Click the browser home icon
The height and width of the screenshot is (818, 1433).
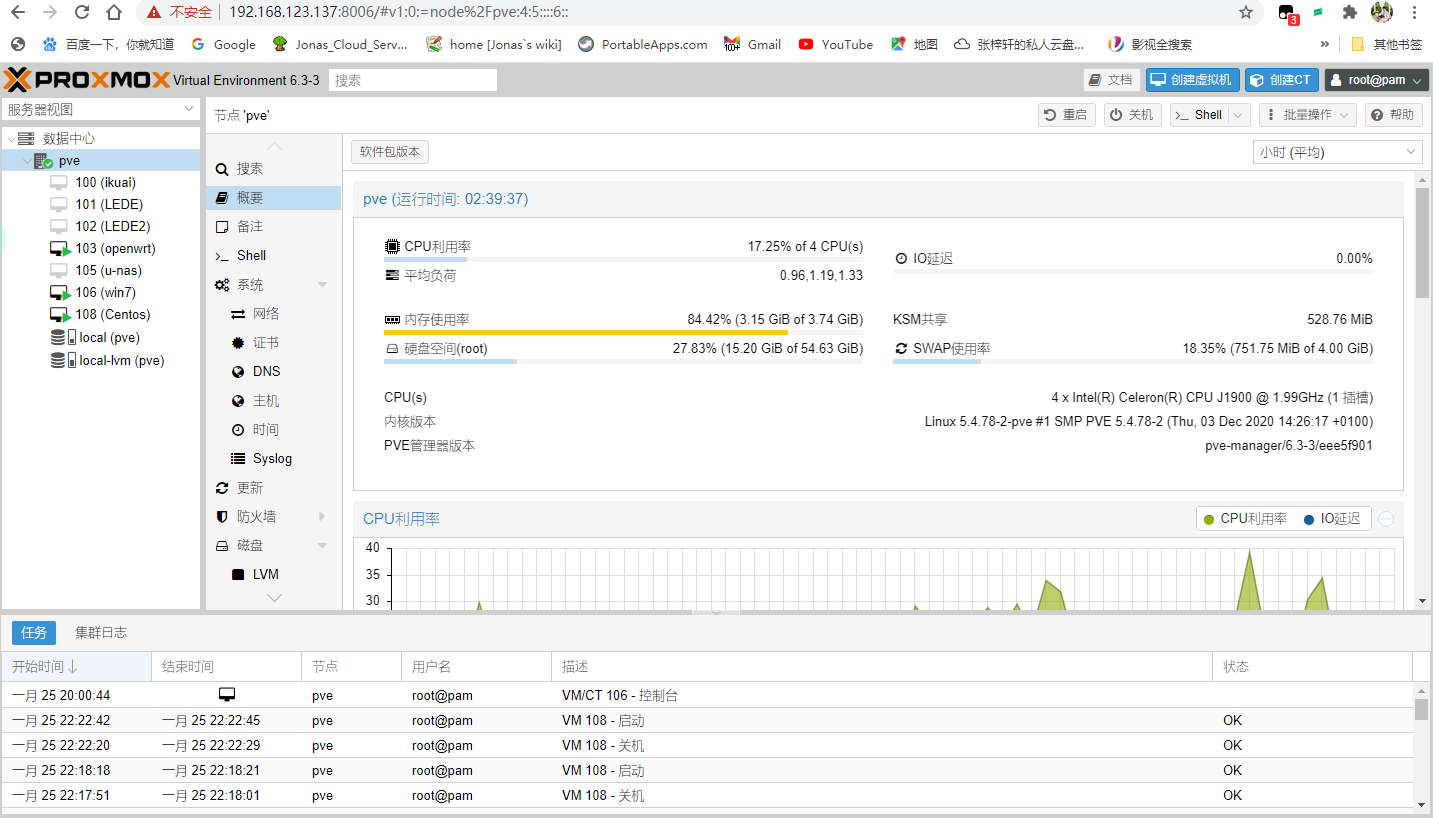pyautogui.click(x=114, y=12)
